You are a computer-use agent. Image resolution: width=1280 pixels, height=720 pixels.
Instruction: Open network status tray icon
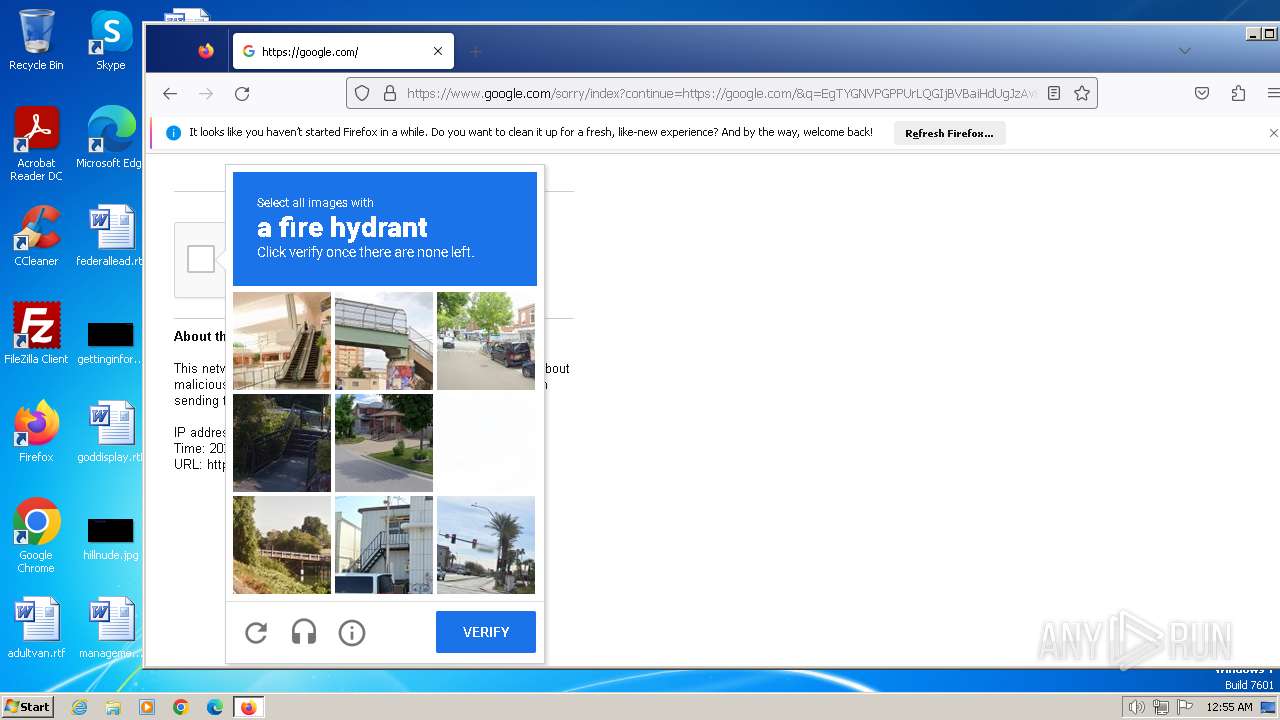[1161, 707]
